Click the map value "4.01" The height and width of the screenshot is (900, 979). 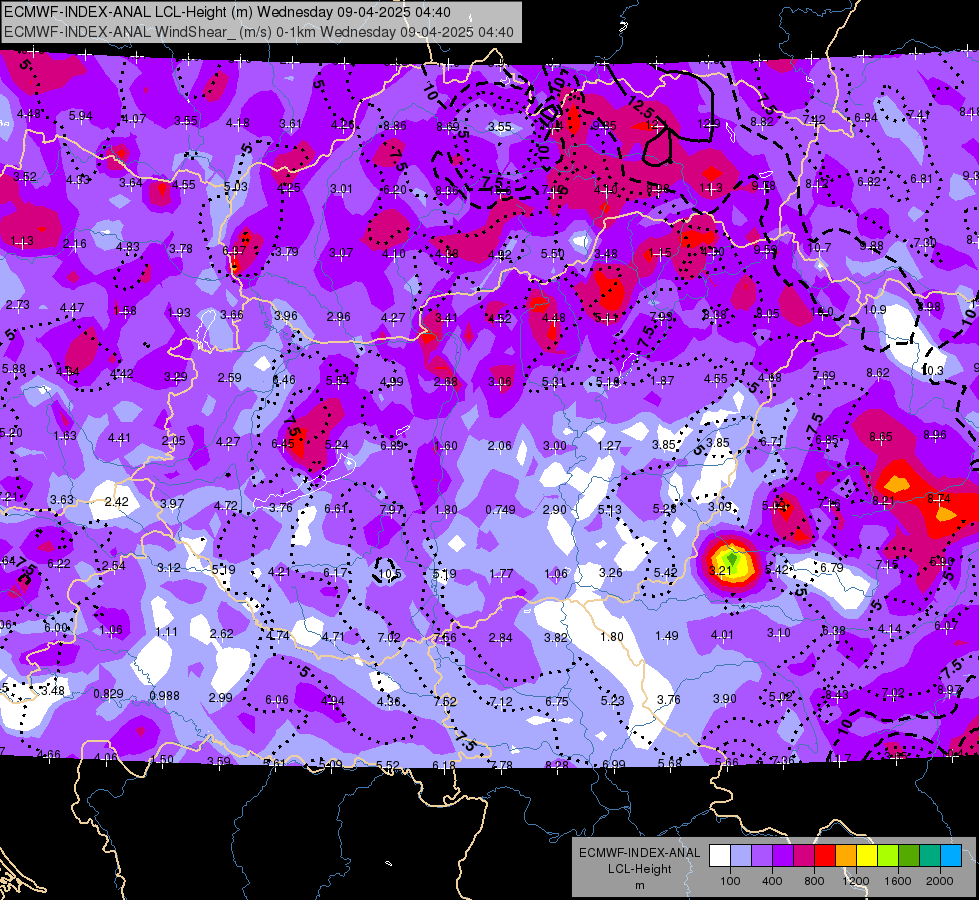(x=722, y=635)
